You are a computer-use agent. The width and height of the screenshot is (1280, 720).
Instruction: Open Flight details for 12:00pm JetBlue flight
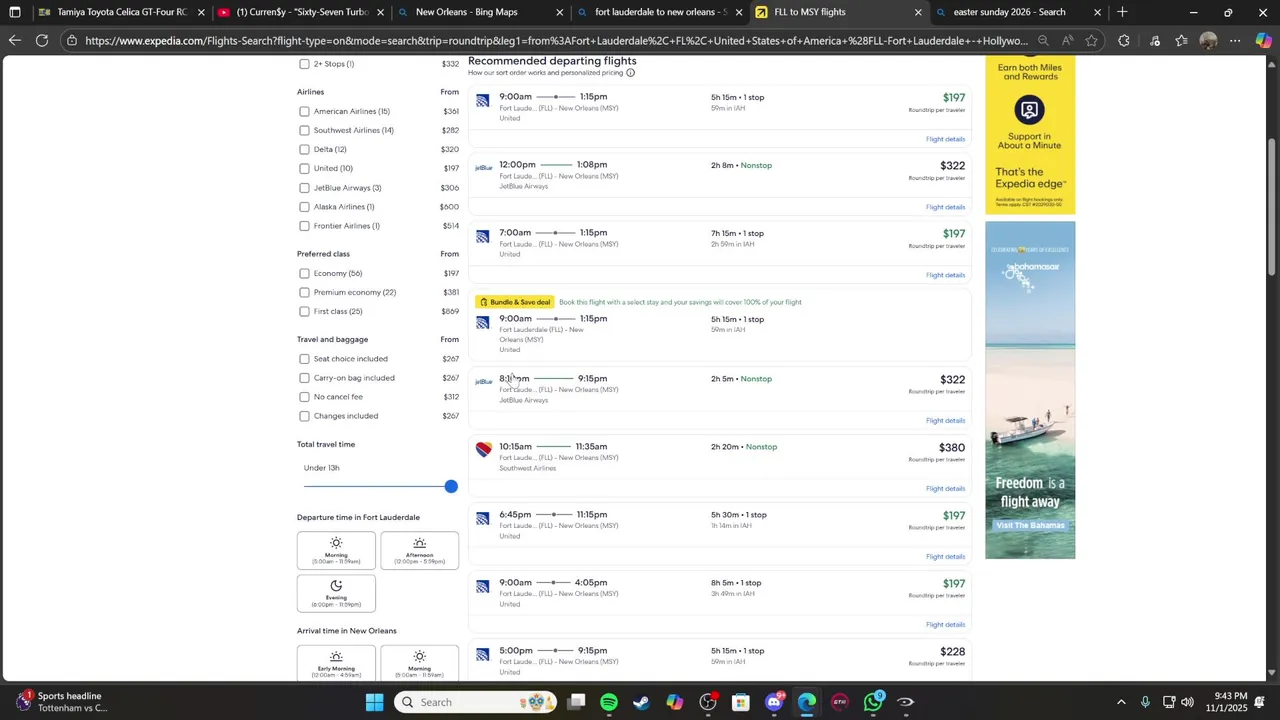click(945, 207)
